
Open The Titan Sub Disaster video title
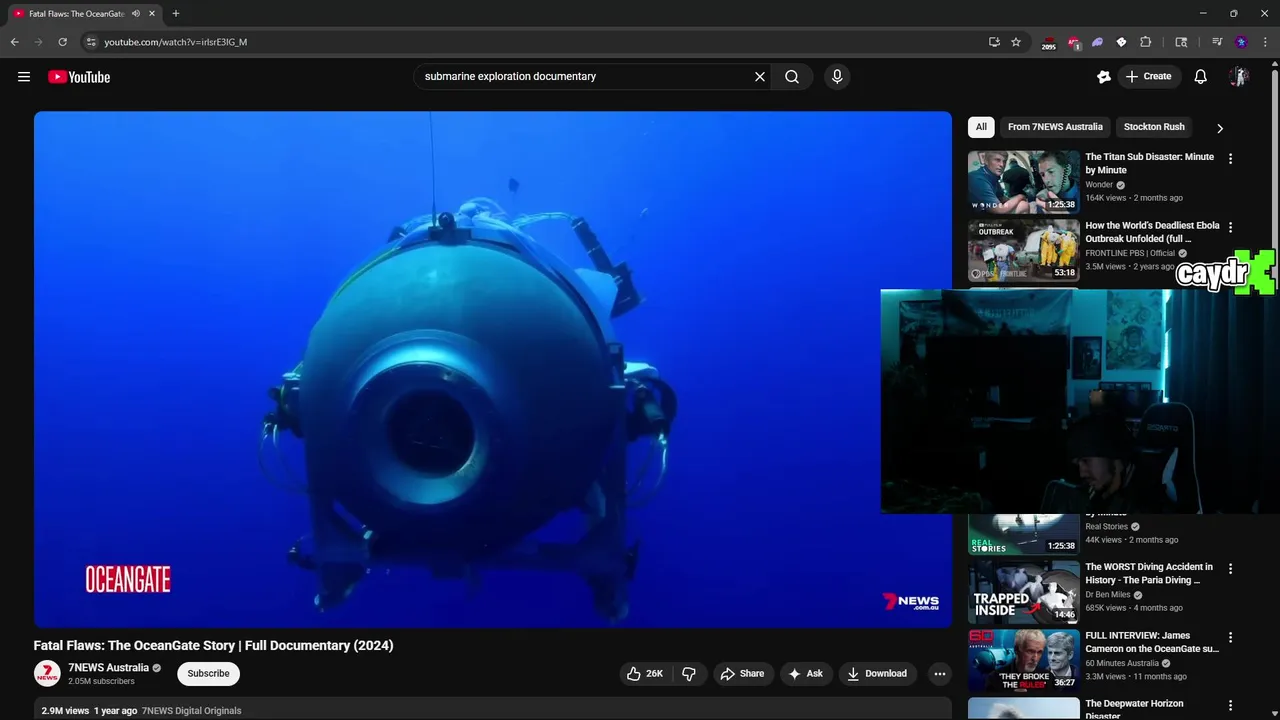point(1150,164)
